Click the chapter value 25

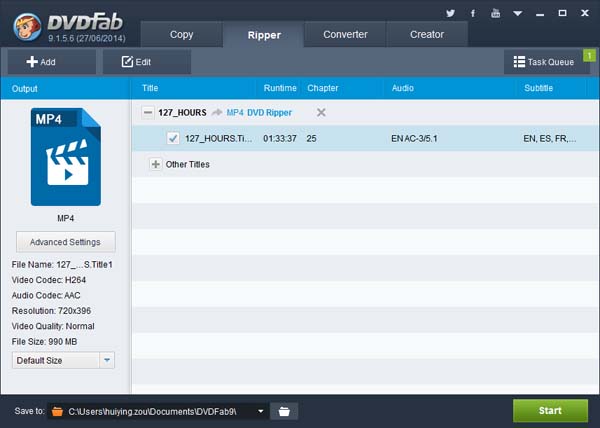point(311,138)
